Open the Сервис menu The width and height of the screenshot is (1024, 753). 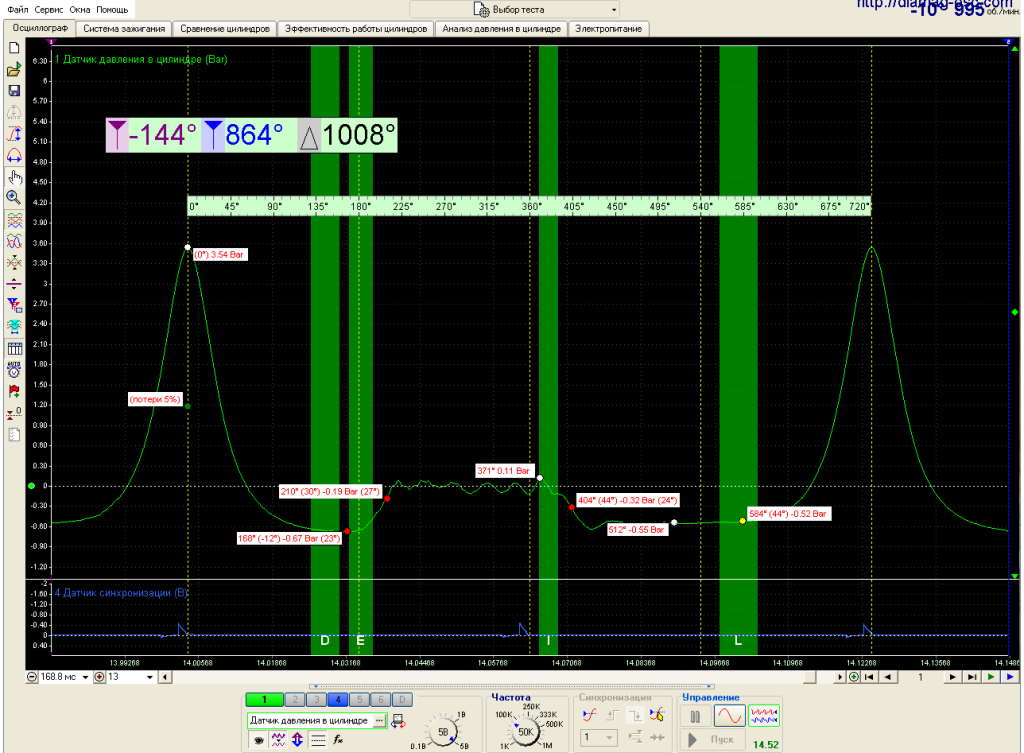(x=48, y=10)
